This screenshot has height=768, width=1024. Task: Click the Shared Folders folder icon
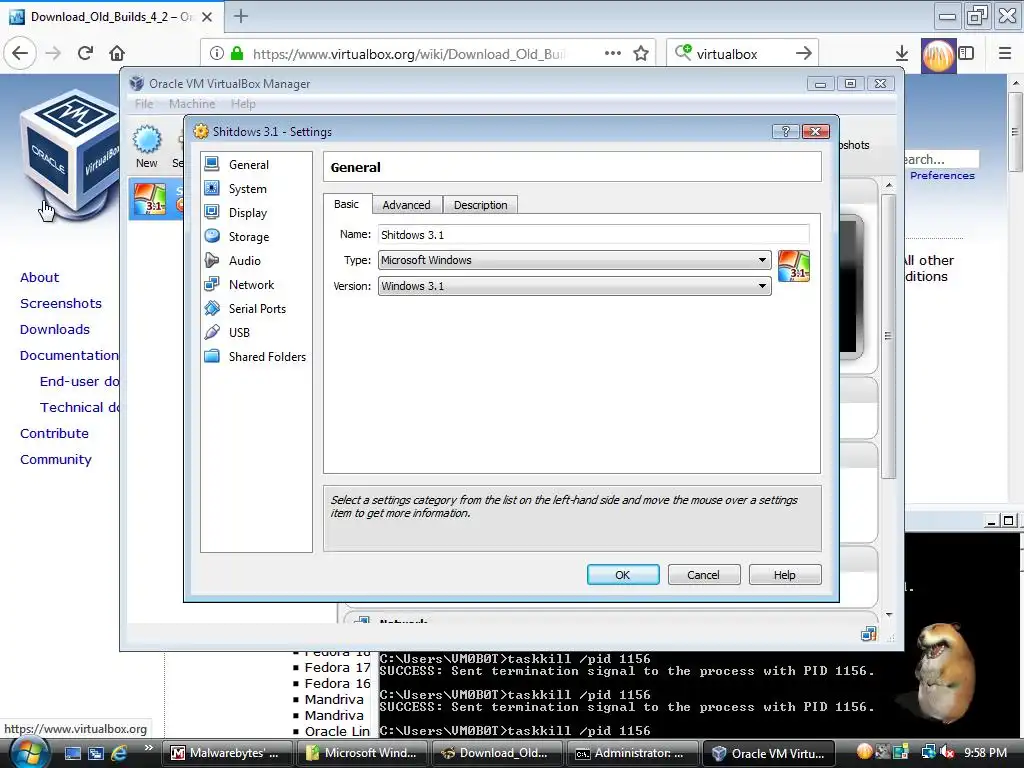click(x=212, y=356)
